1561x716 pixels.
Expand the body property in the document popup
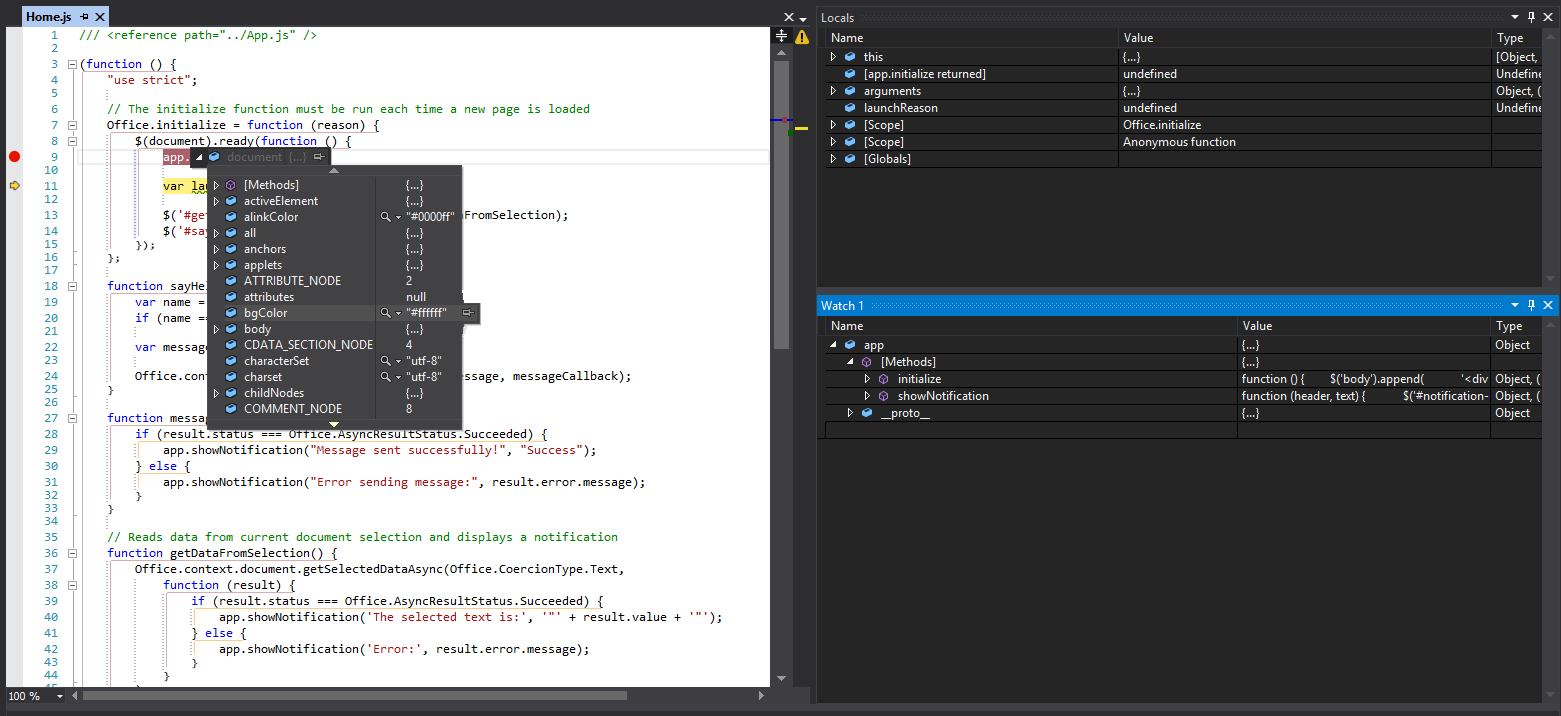tap(217, 328)
